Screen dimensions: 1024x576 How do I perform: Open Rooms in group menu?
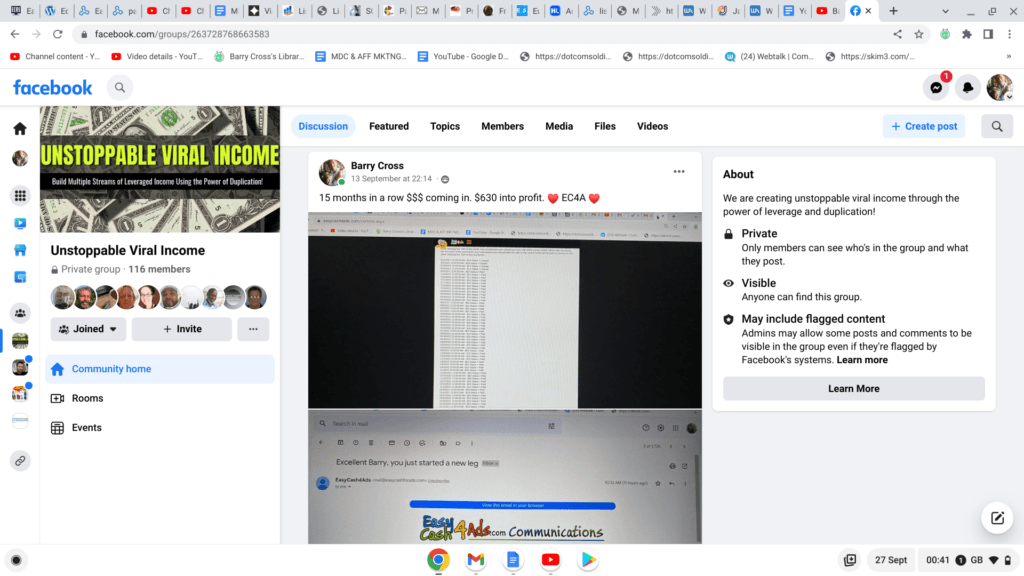coord(160,398)
